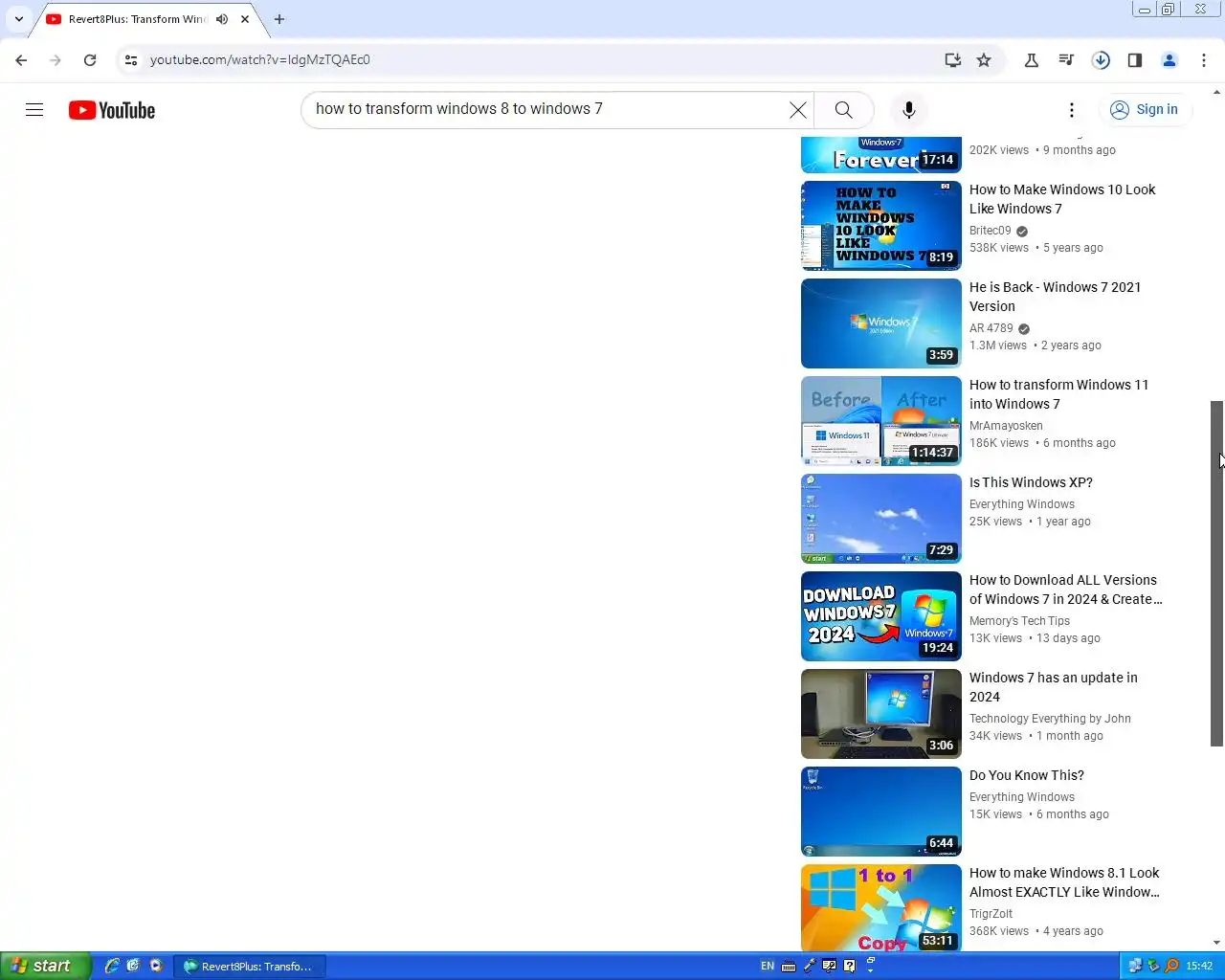Reload the page
1225x980 pixels.
tap(90, 60)
